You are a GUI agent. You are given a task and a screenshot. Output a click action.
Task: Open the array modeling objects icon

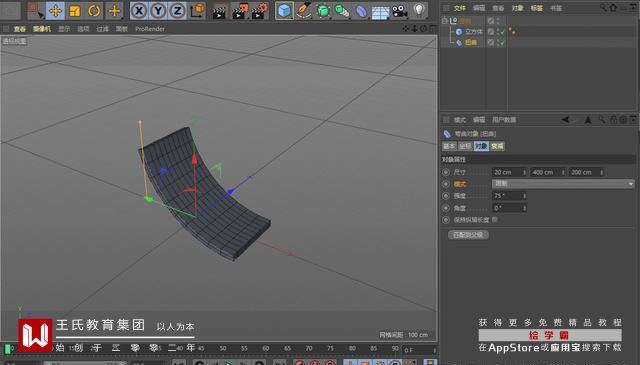tap(342, 11)
